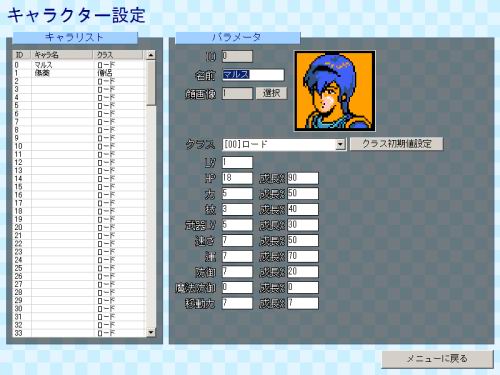Click the 名前 field containing マルス
This screenshot has height=375, width=500.
253,75
